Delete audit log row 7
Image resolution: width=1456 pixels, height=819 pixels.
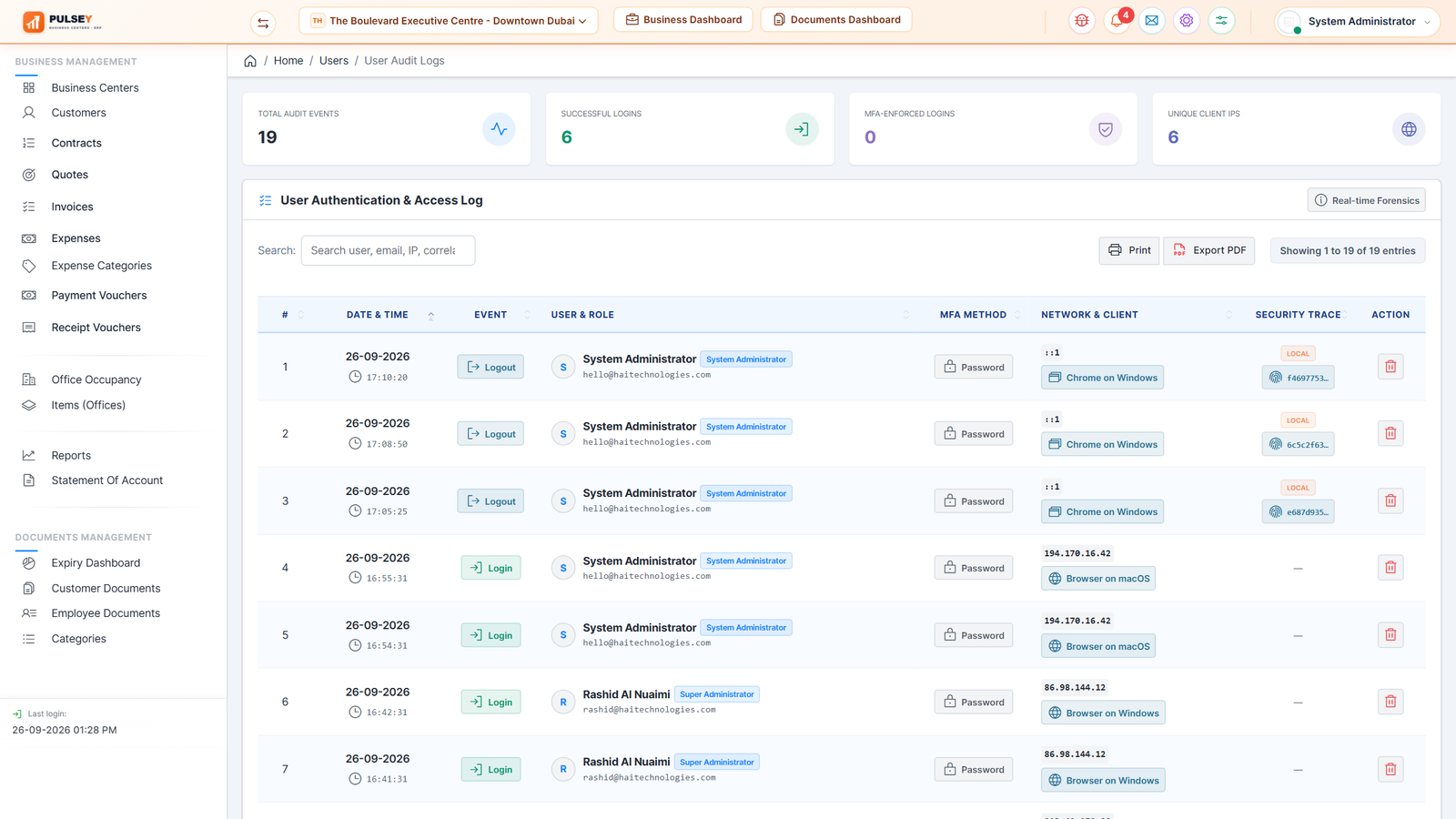coord(1390,769)
